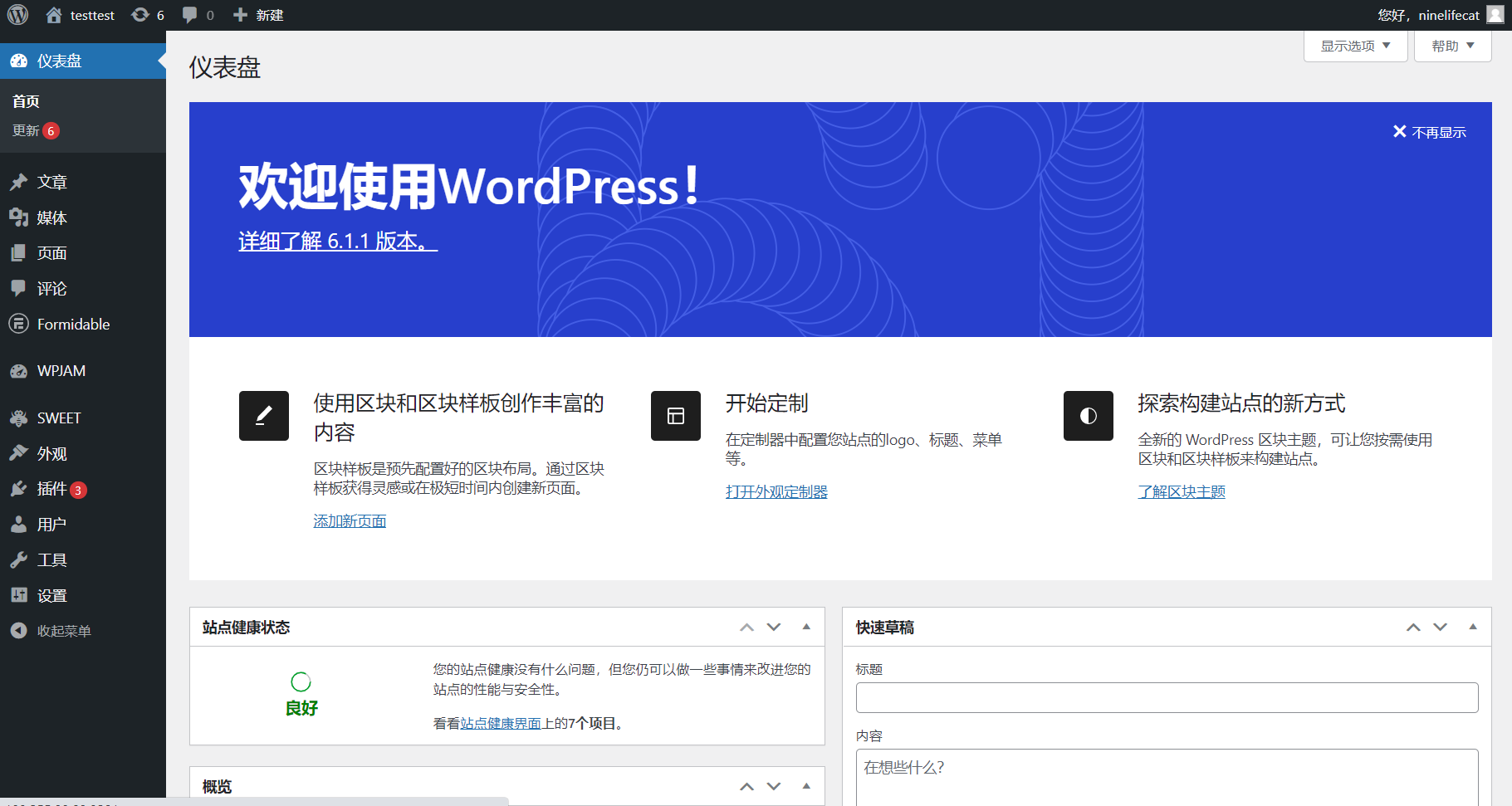Open the 6.1.1 version details link
This screenshot has height=806, width=1512.
[x=338, y=241]
